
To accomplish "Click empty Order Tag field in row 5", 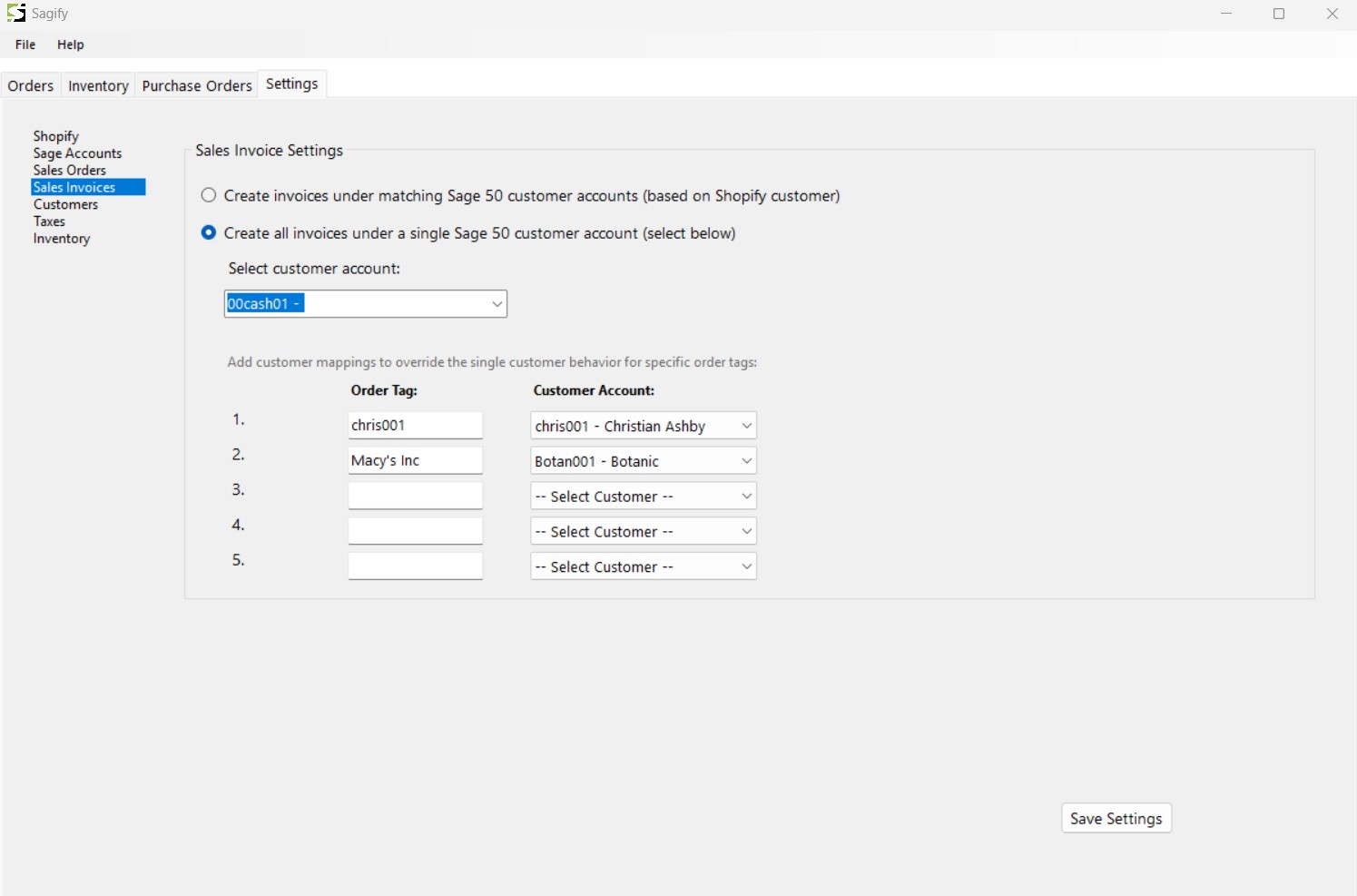I will point(415,566).
